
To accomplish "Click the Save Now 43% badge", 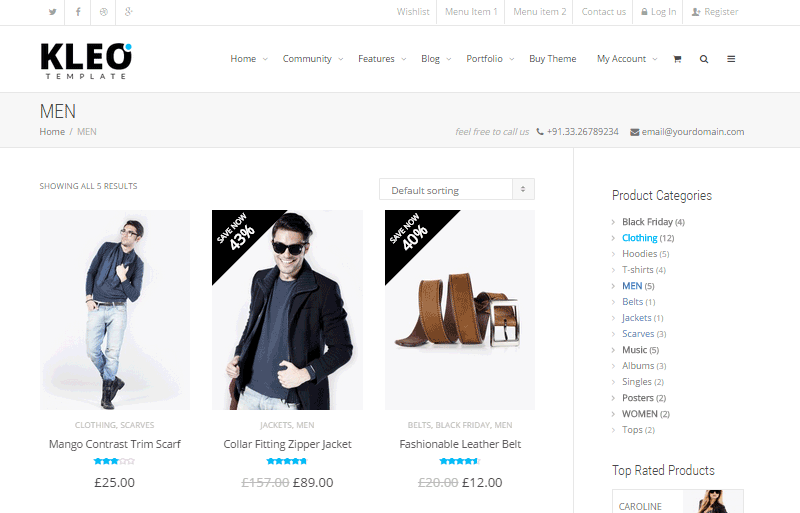I will click(x=237, y=234).
